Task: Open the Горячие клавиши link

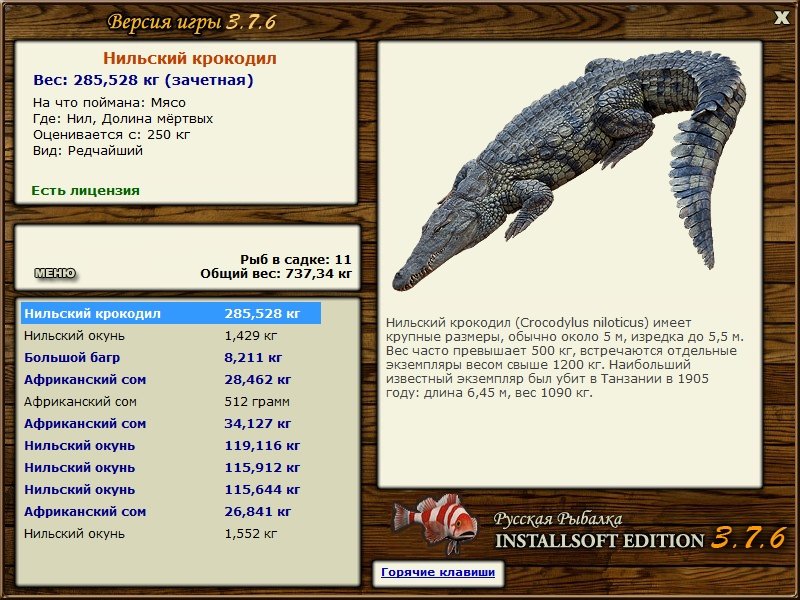Action: pyautogui.click(x=438, y=572)
